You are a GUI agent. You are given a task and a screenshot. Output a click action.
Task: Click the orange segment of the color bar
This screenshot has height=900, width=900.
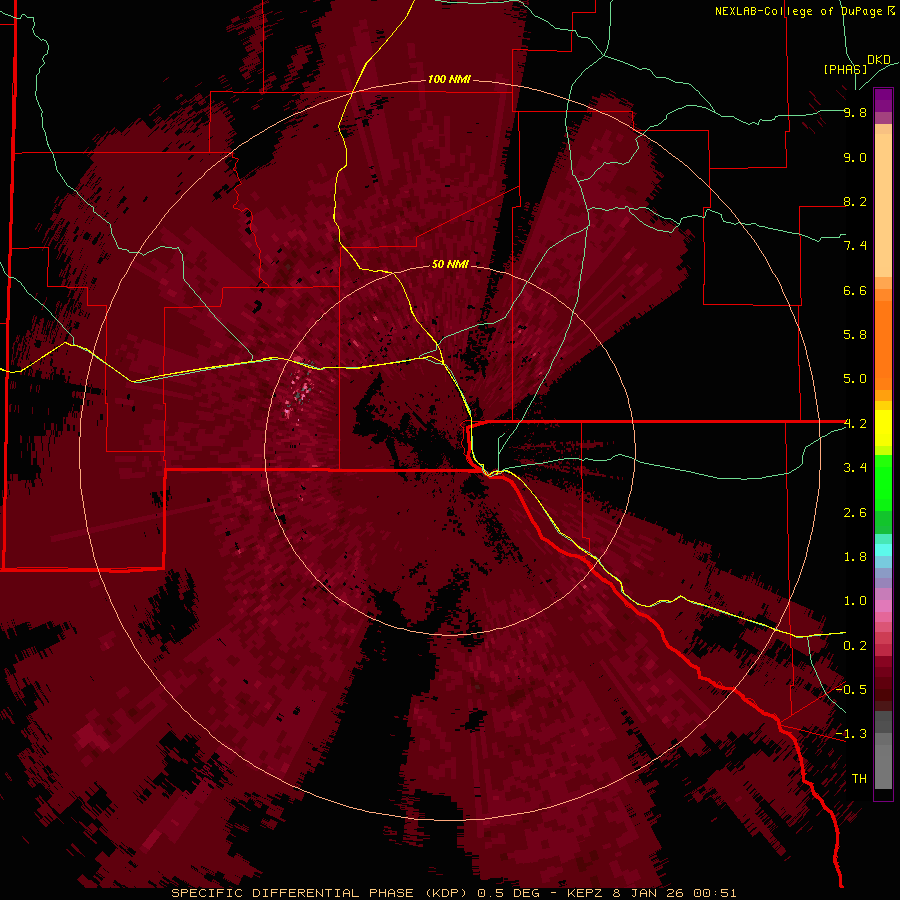pyautogui.click(x=883, y=341)
